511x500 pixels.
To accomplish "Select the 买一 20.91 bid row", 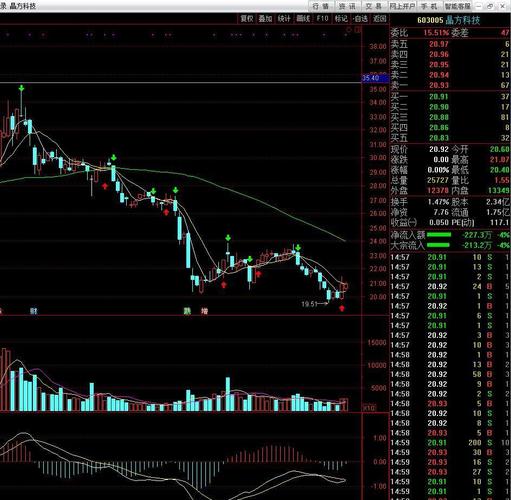I will [450, 97].
